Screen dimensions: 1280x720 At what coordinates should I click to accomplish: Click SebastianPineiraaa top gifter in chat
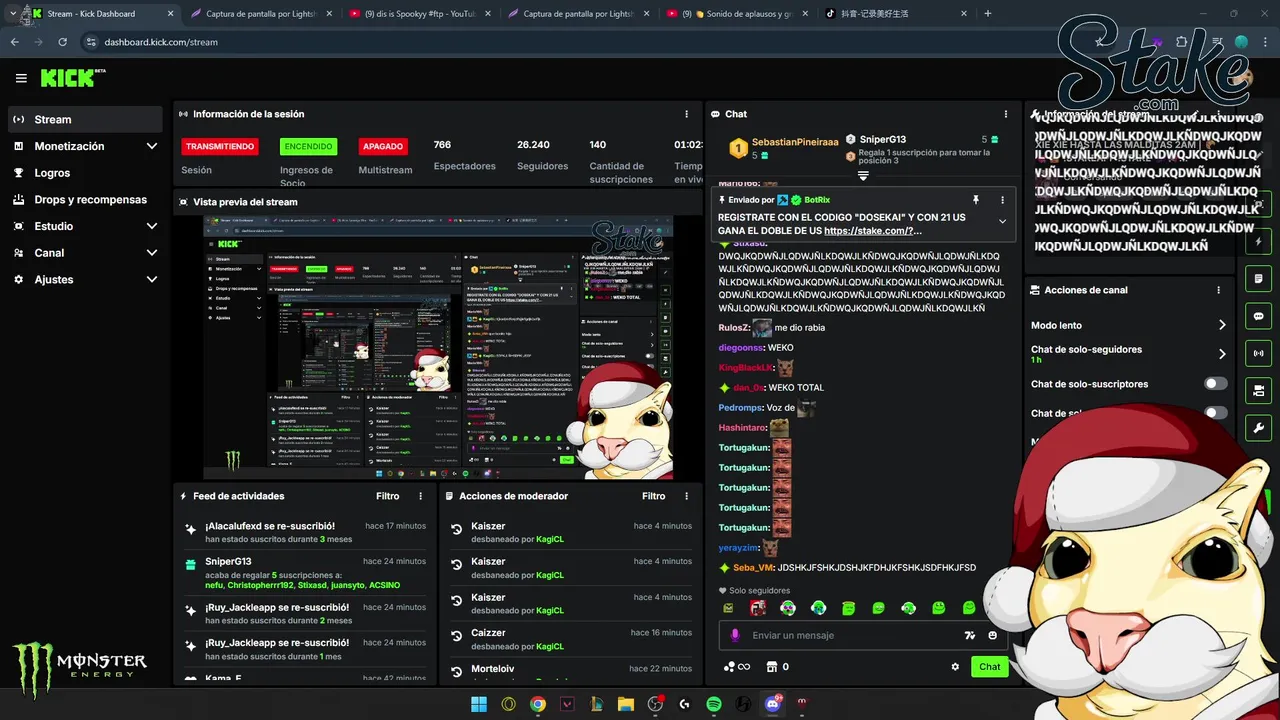pos(795,142)
